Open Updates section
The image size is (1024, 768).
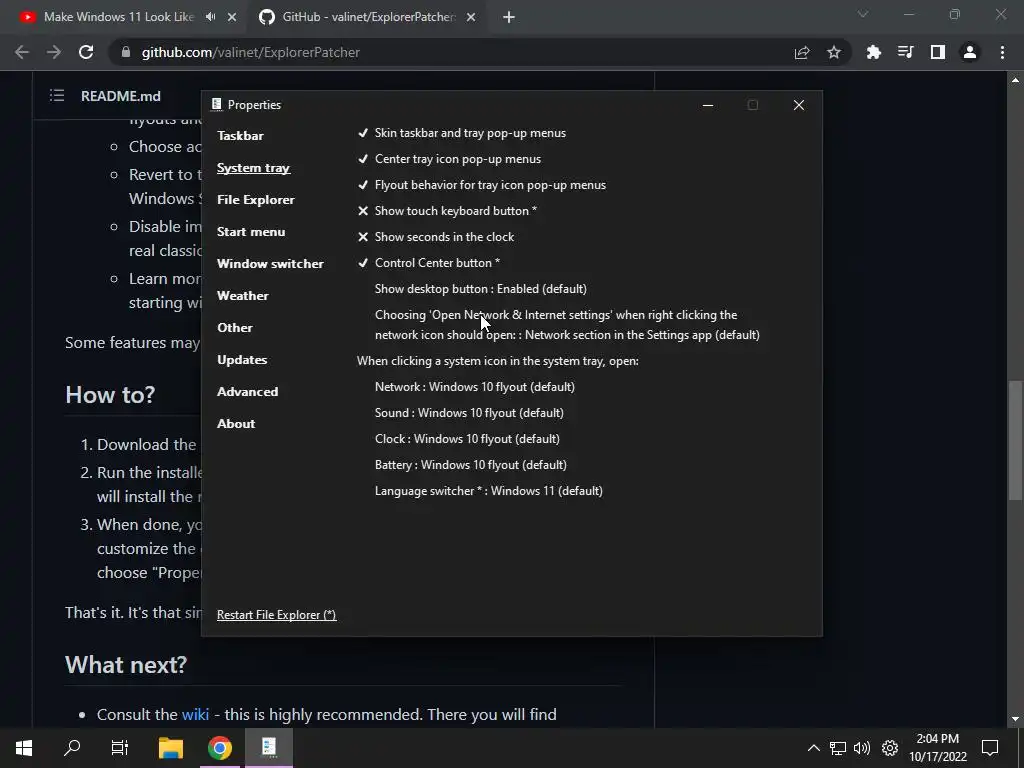point(242,360)
